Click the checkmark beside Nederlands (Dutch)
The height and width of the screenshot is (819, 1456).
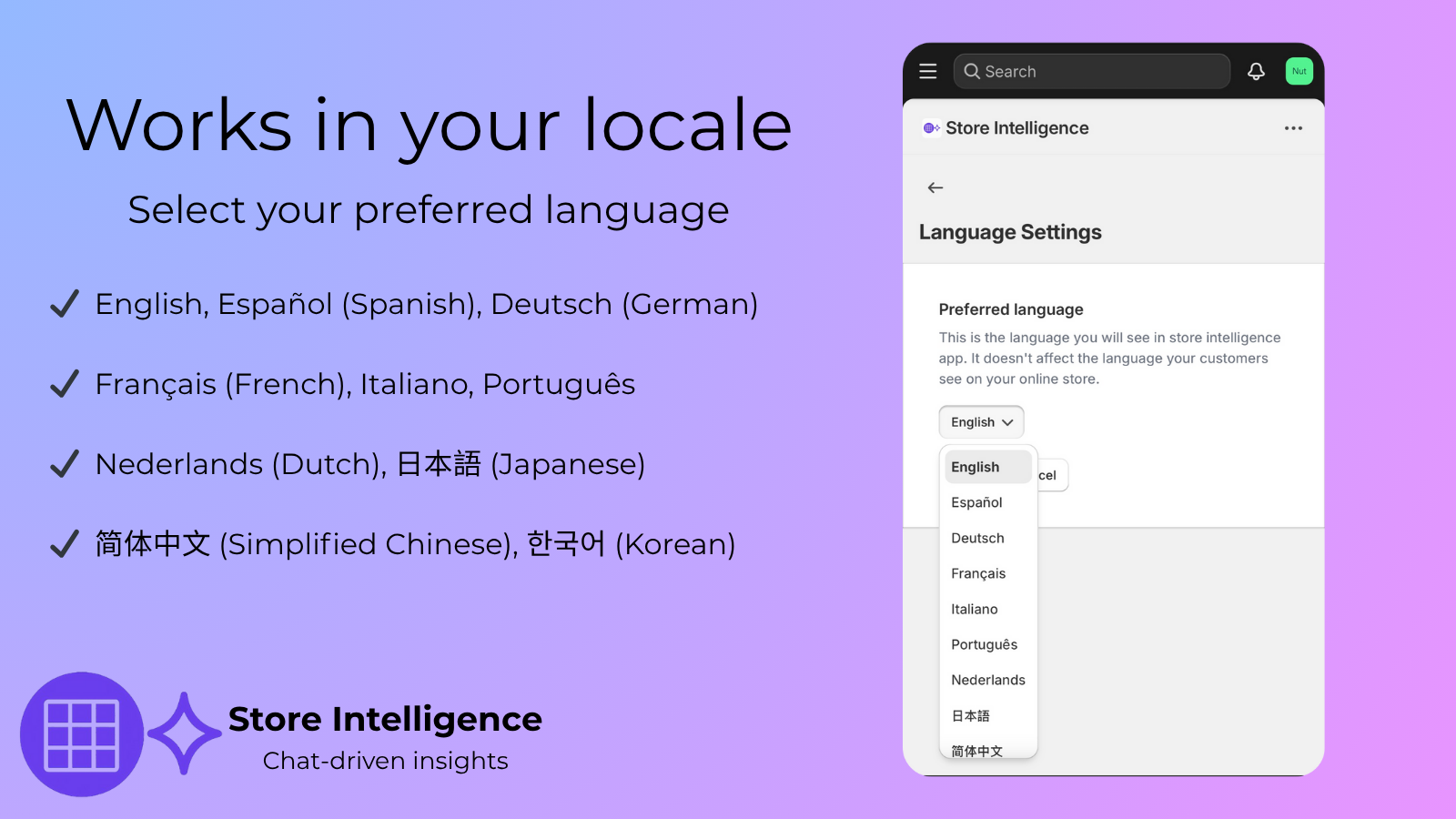pyautogui.click(x=65, y=464)
